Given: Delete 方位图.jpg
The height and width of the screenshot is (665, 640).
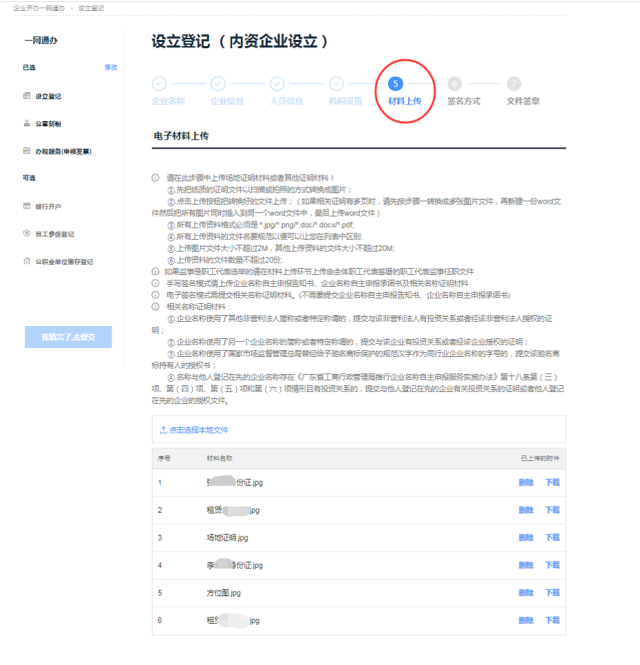Looking at the screenshot, I should 526,592.
